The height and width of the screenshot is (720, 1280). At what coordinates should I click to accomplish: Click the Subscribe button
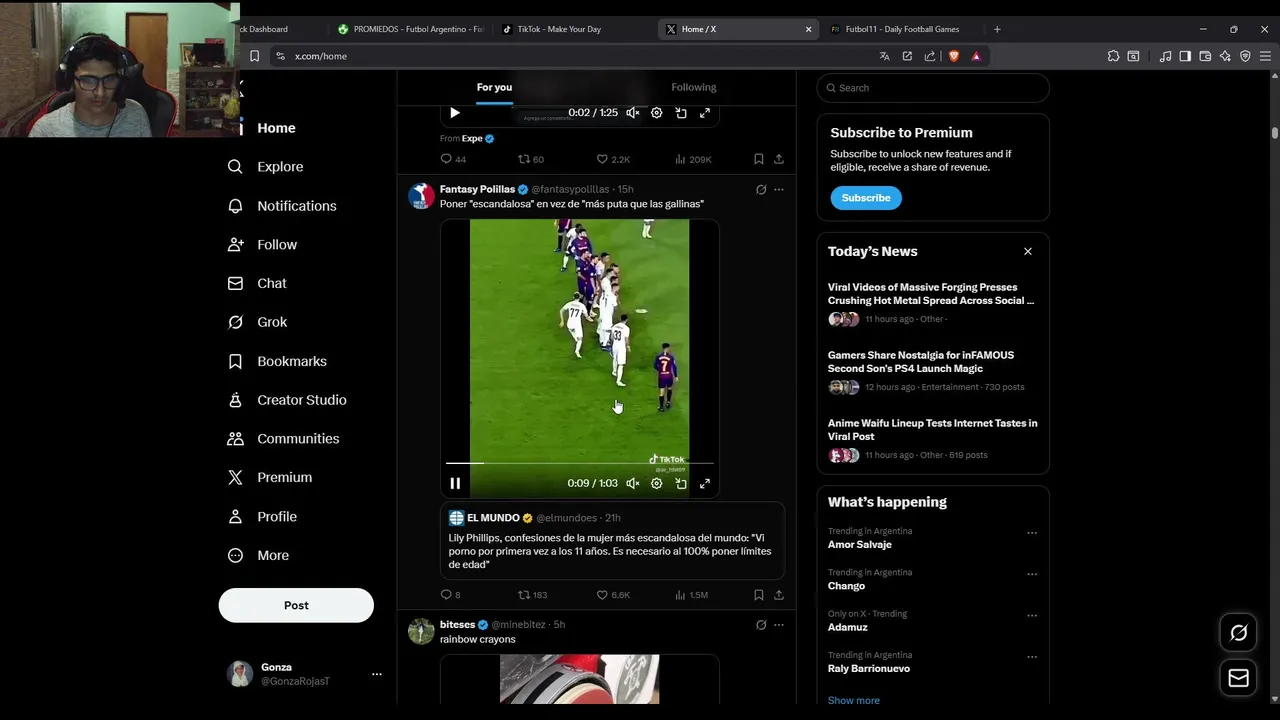click(866, 198)
